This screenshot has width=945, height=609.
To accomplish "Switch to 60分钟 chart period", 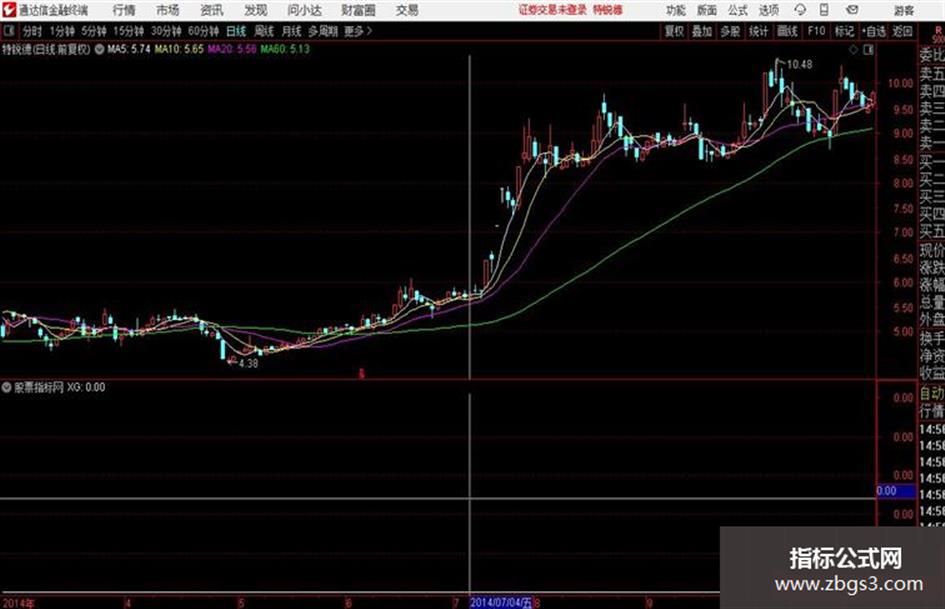I will click(x=203, y=31).
